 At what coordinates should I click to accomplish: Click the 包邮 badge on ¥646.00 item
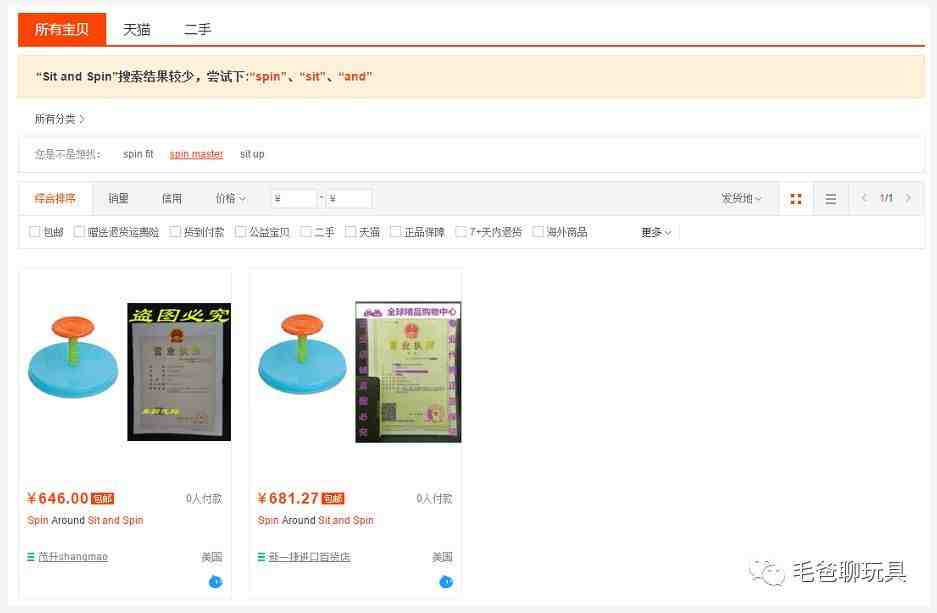102,499
